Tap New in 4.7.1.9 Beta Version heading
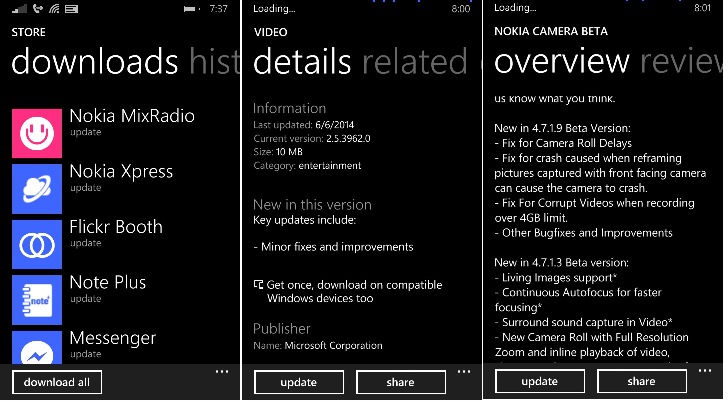This screenshot has height=402, width=728. click(562, 128)
